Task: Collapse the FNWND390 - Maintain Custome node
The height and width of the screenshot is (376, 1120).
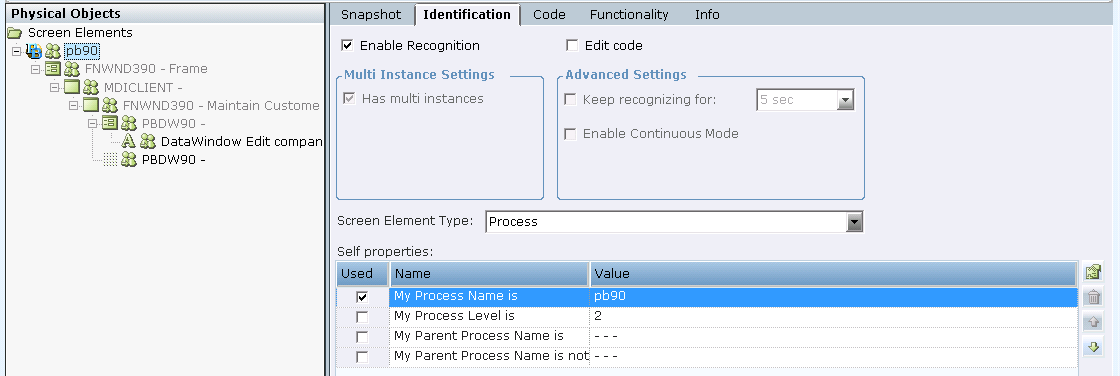Action: pyautogui.click(x=74, y=106)
